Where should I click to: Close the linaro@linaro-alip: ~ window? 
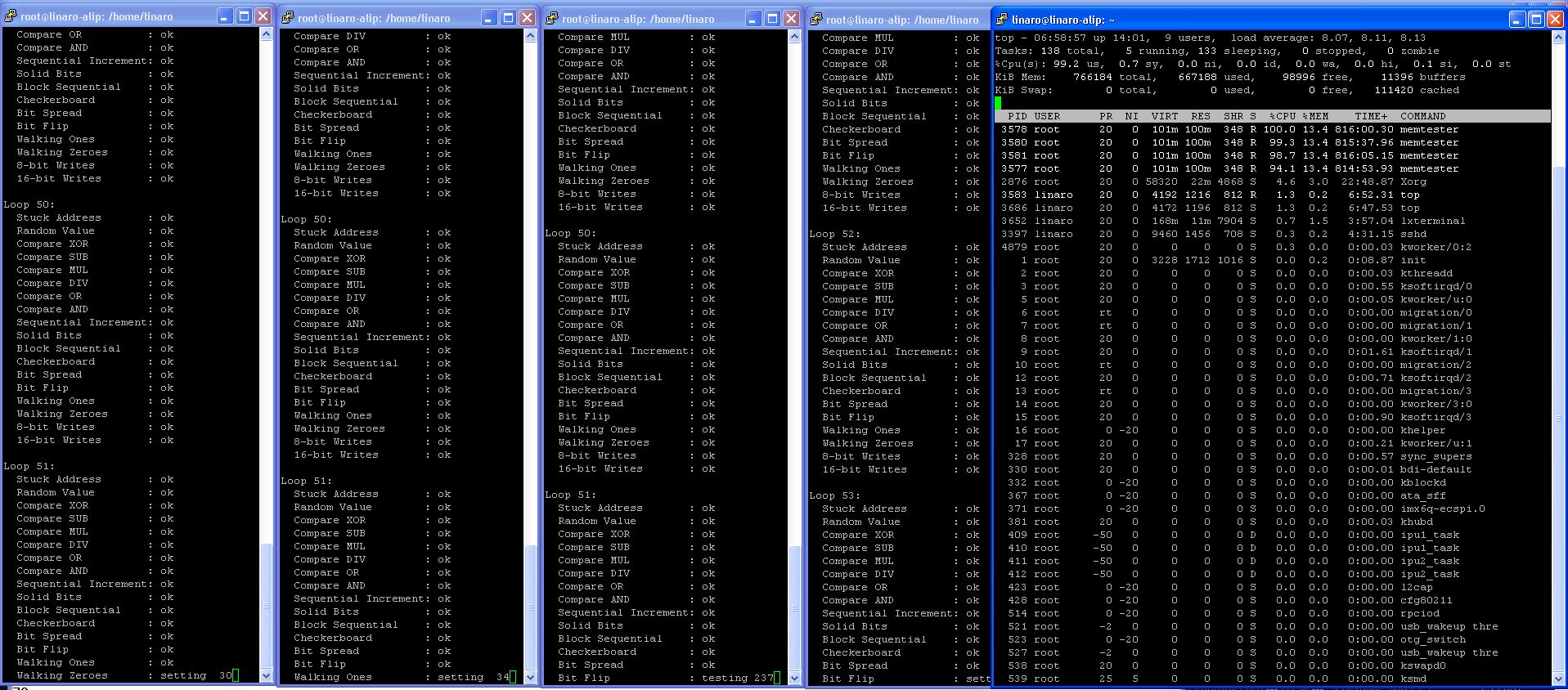pos(1555,19)
